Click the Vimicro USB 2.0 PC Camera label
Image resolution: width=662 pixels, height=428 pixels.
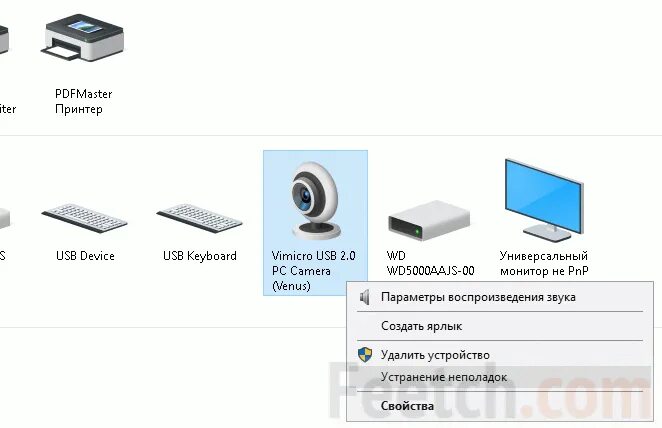(314, 271)
